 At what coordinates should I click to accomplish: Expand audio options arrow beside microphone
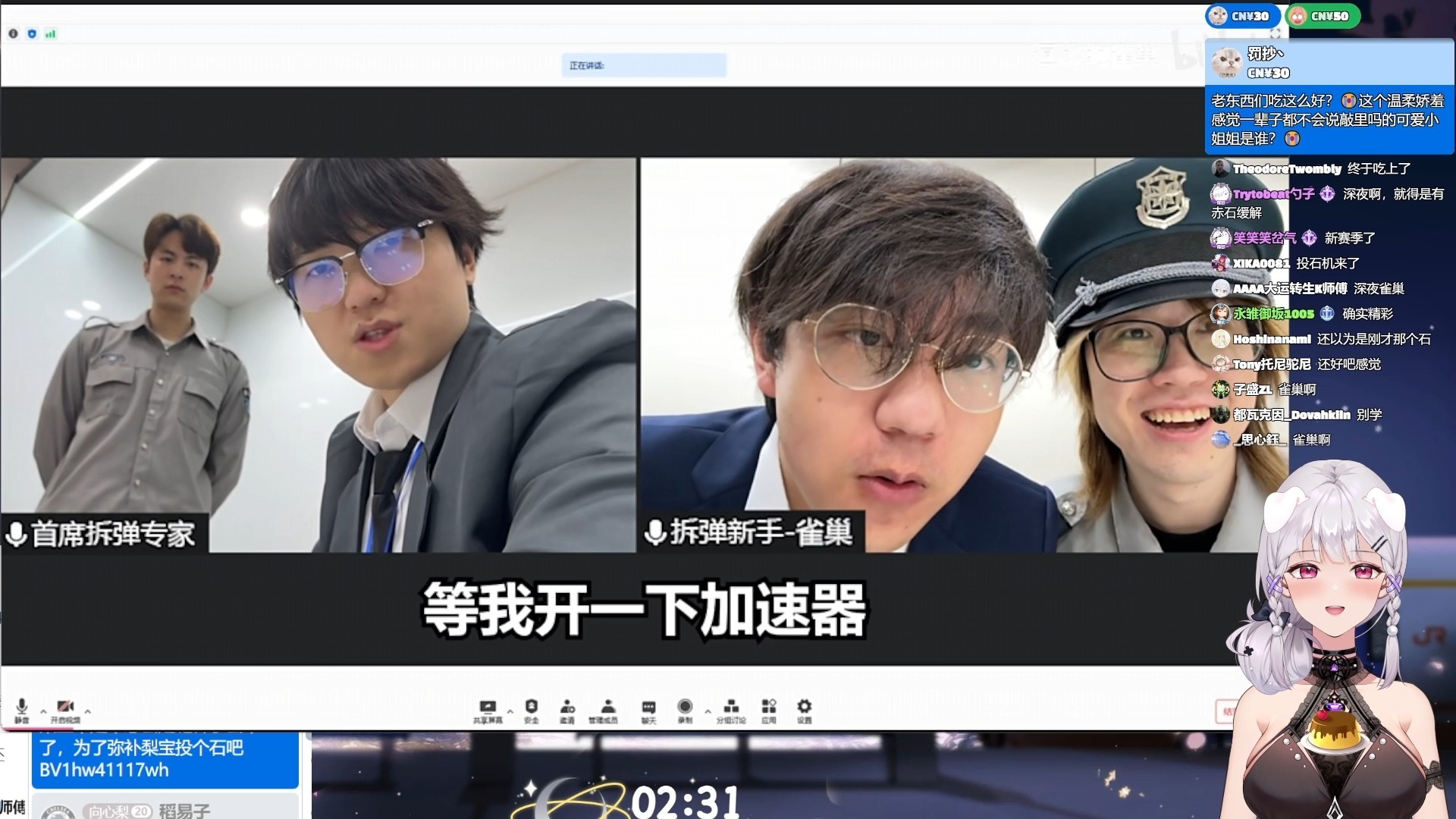click(x=43, y=711)
